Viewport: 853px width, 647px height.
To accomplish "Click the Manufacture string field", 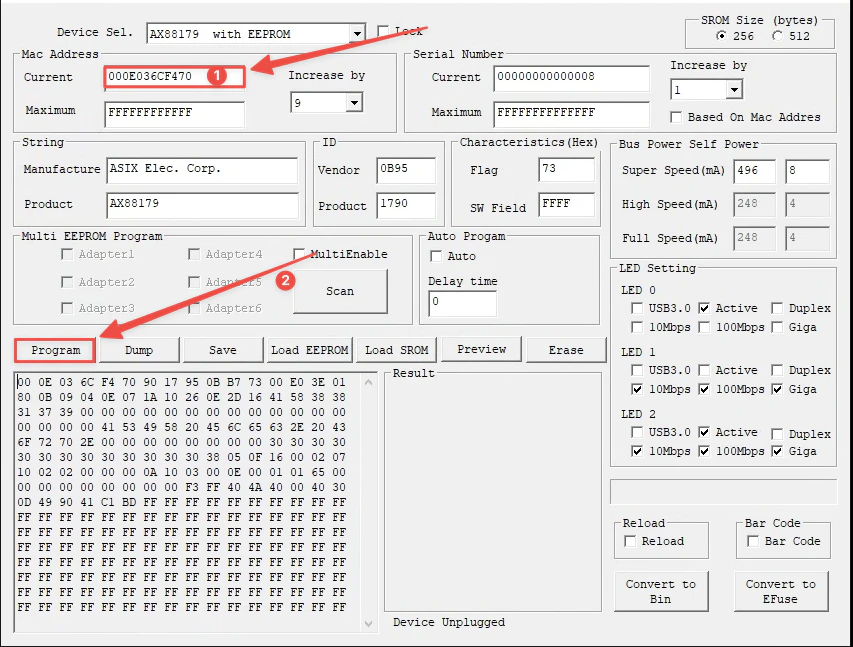I will [x=202, y=170].
